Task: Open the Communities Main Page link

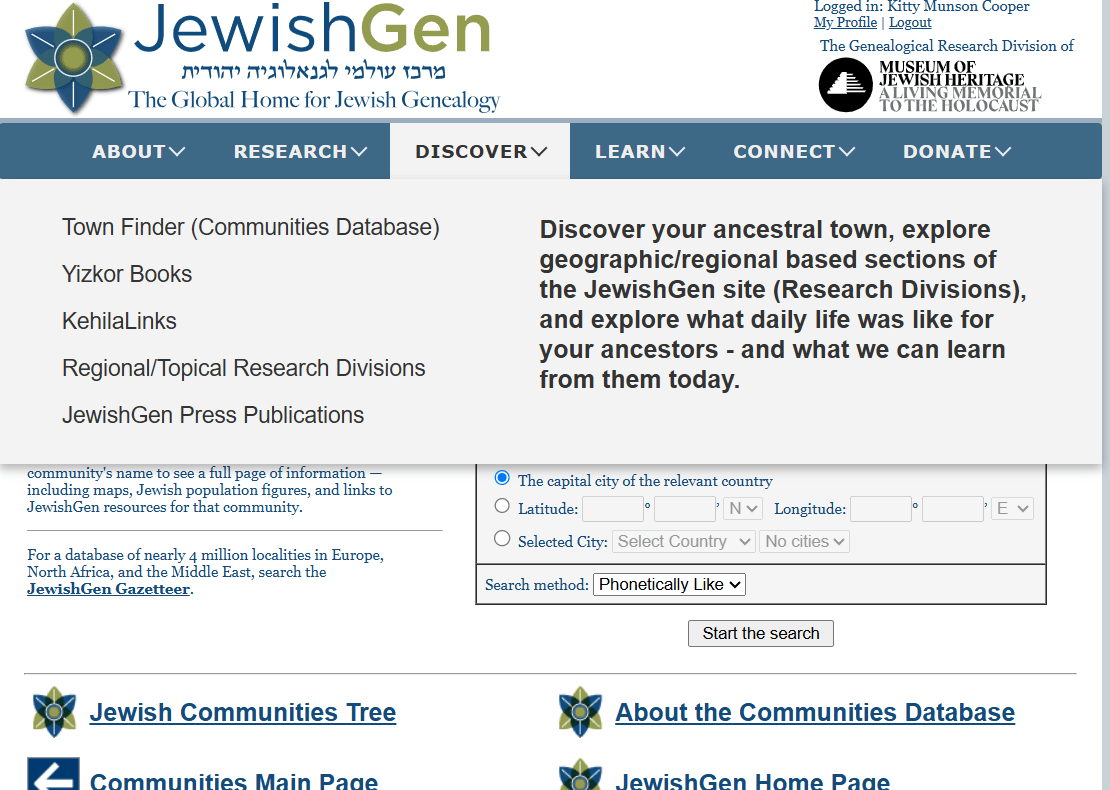Action: pos(234,780)
